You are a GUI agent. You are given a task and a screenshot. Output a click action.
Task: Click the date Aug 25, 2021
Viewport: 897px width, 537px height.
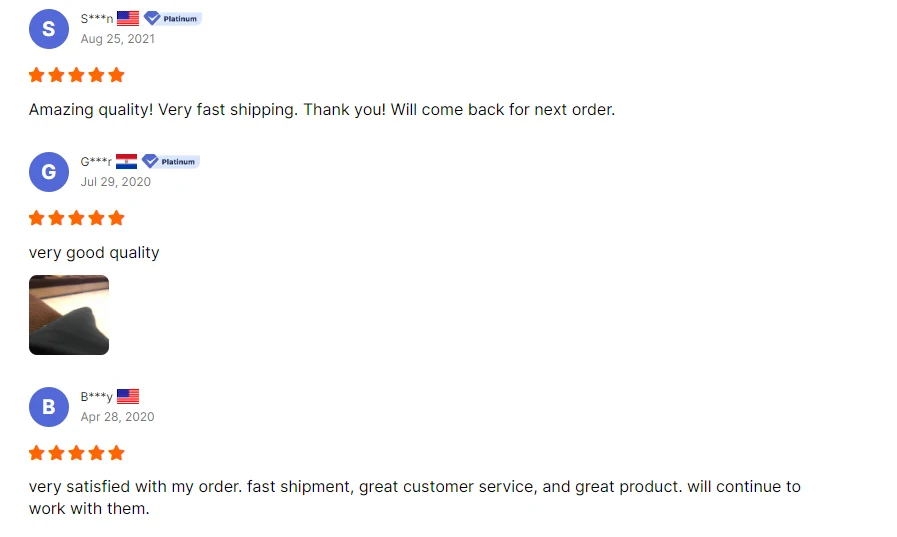(118, 39)
